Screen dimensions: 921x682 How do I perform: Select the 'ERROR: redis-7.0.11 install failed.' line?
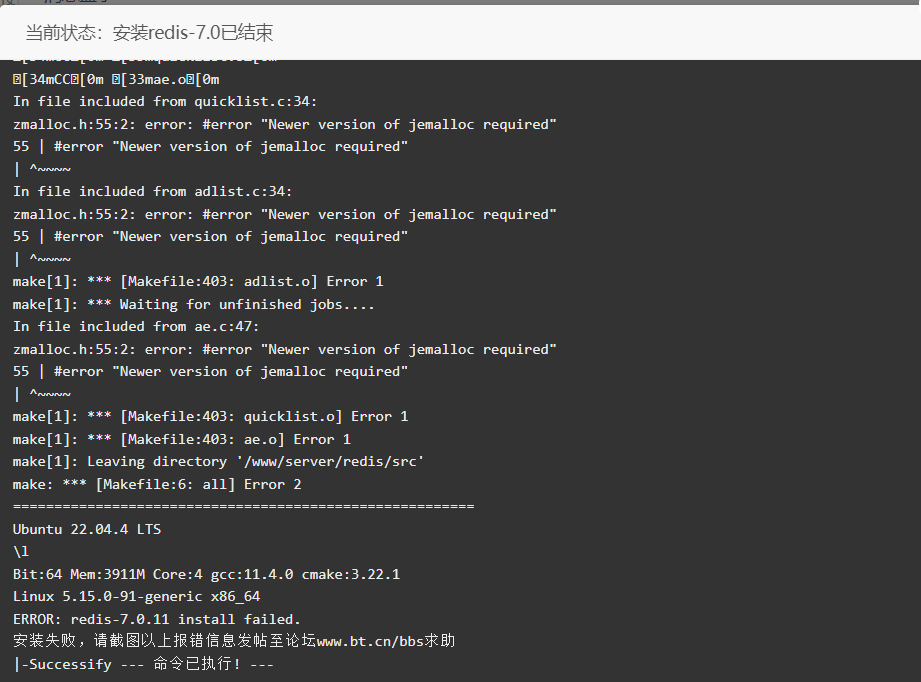157,619
